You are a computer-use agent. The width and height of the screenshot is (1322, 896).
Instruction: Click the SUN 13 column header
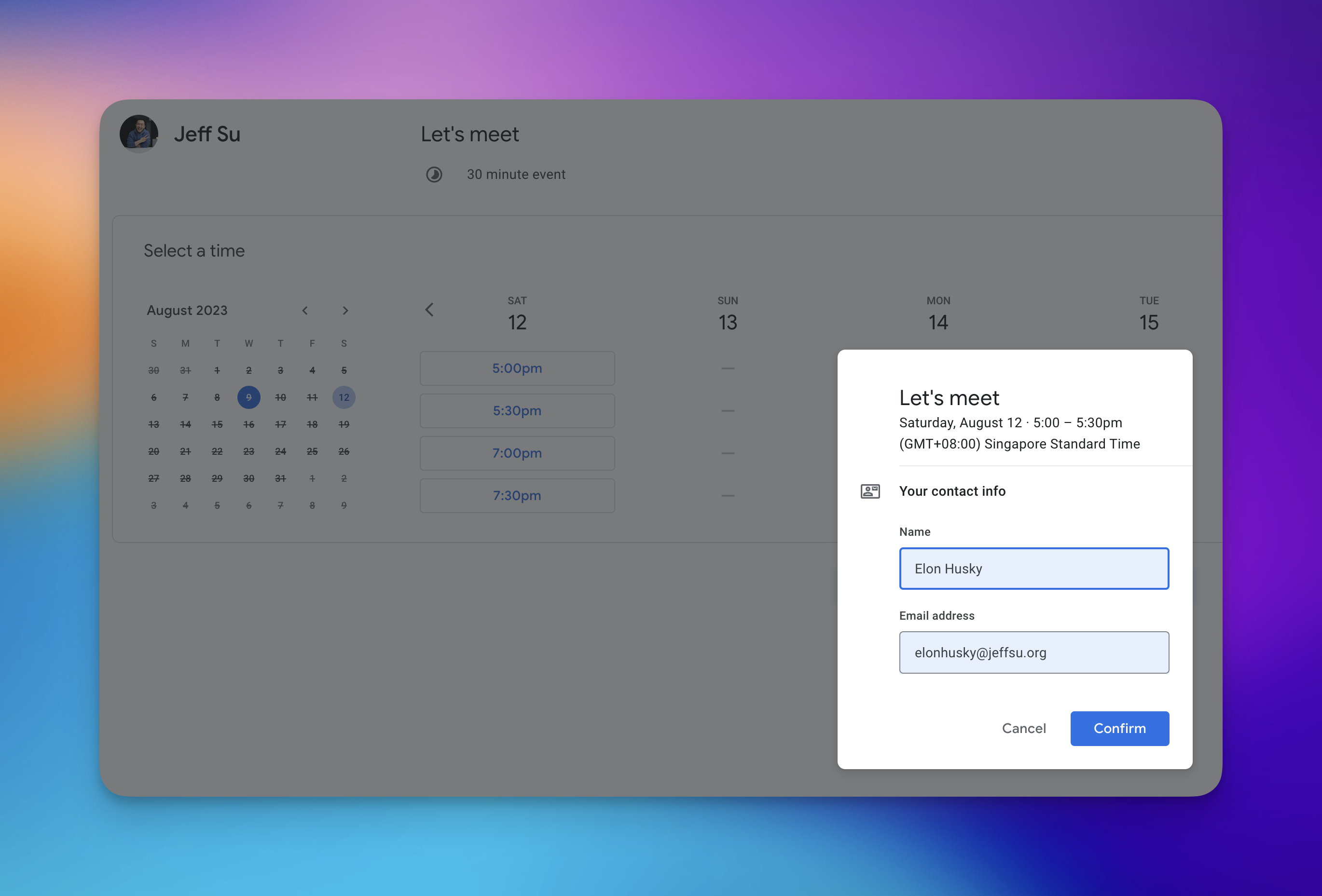point(728,314)
